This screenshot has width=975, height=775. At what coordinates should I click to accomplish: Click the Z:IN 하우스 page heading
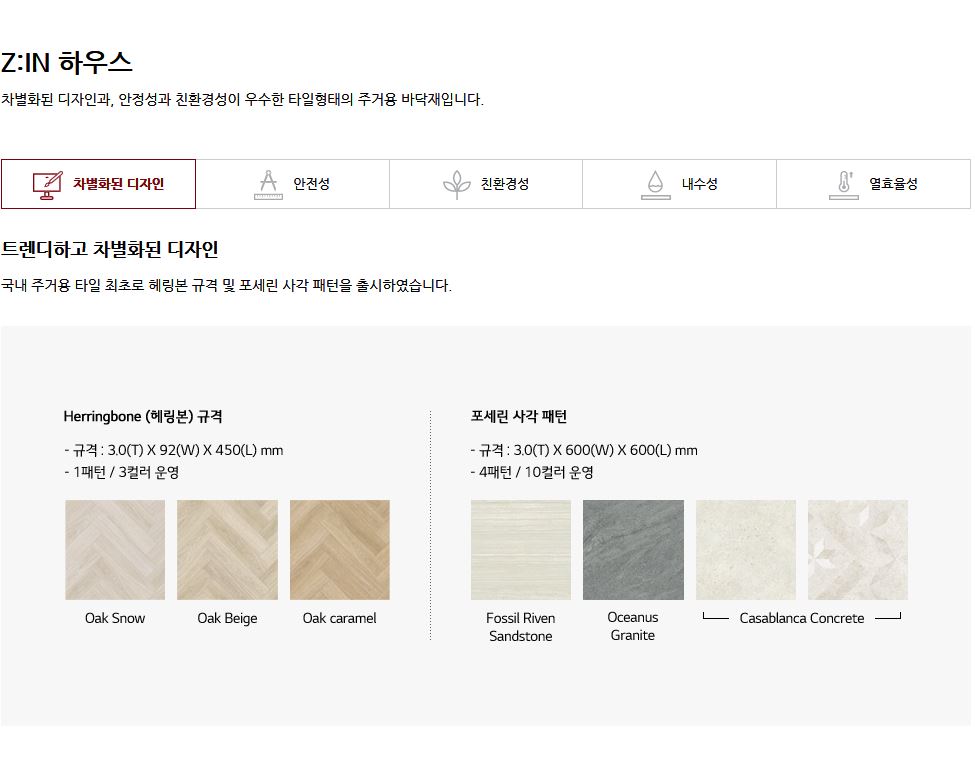tap(67, 63)
